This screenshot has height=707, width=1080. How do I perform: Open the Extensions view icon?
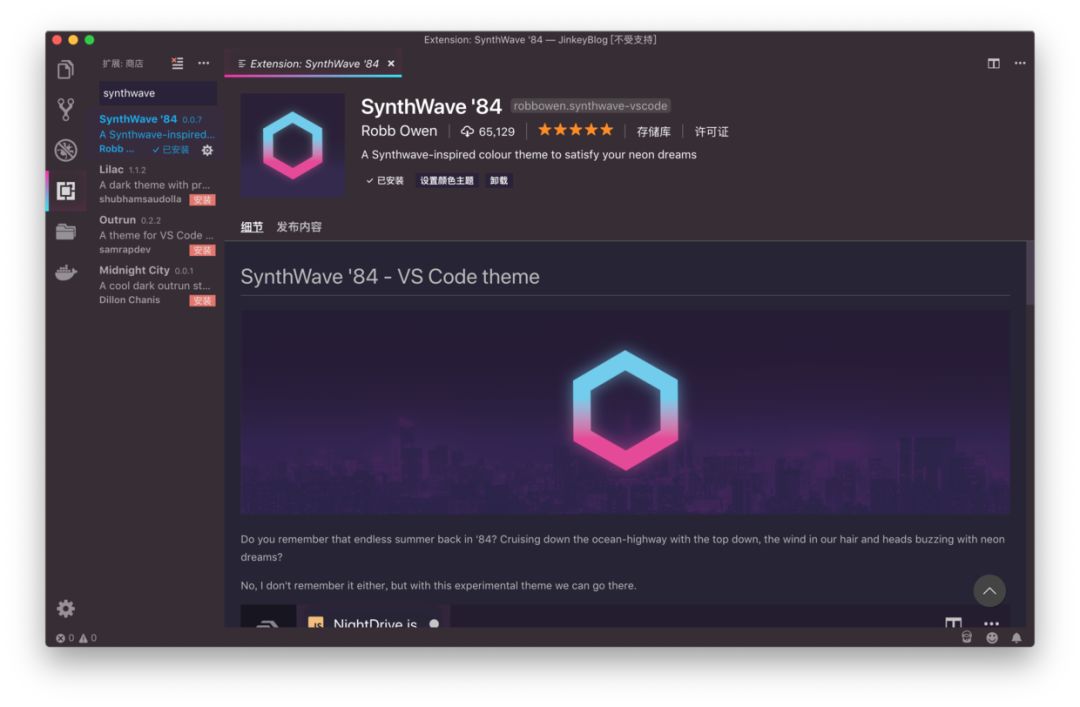[65, 190]
